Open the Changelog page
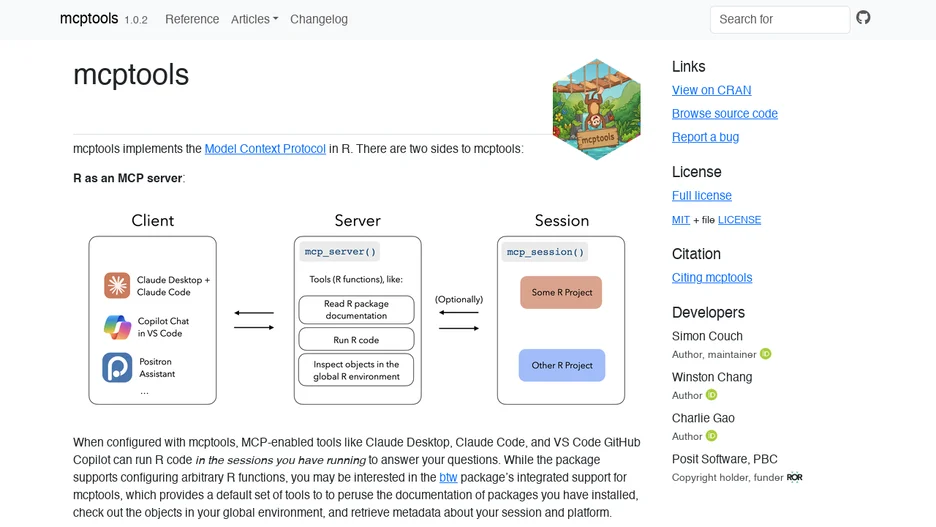936x527 pixels. tap(319, 19)
